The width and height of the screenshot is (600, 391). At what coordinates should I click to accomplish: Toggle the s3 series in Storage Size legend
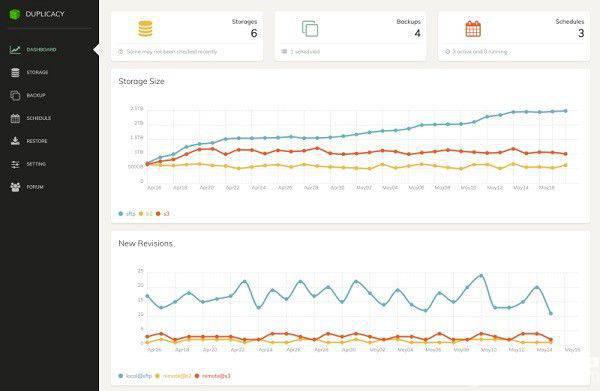(163, 213)
